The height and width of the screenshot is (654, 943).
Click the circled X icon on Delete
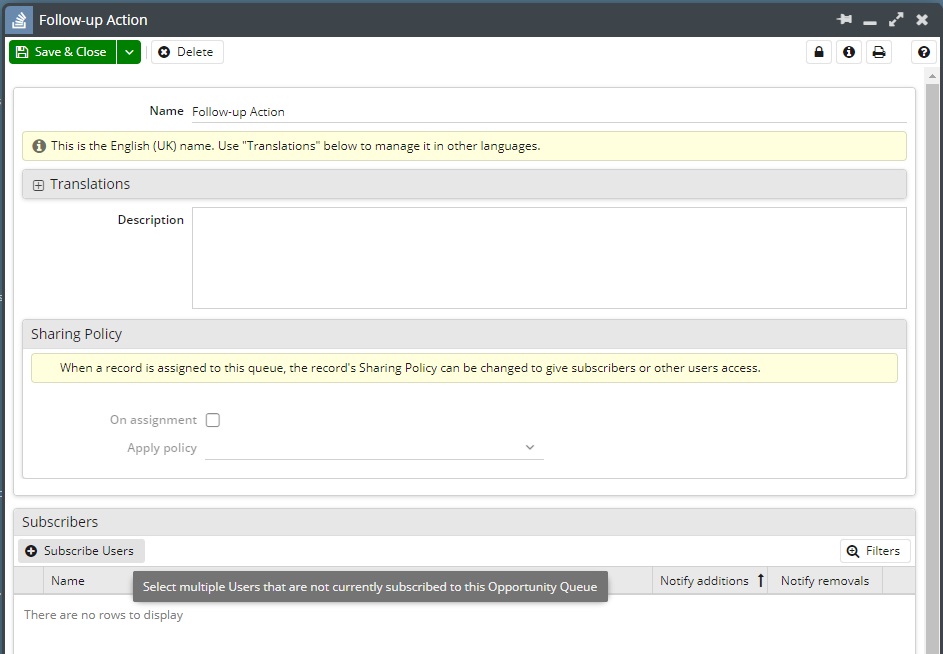coord(162,51)
